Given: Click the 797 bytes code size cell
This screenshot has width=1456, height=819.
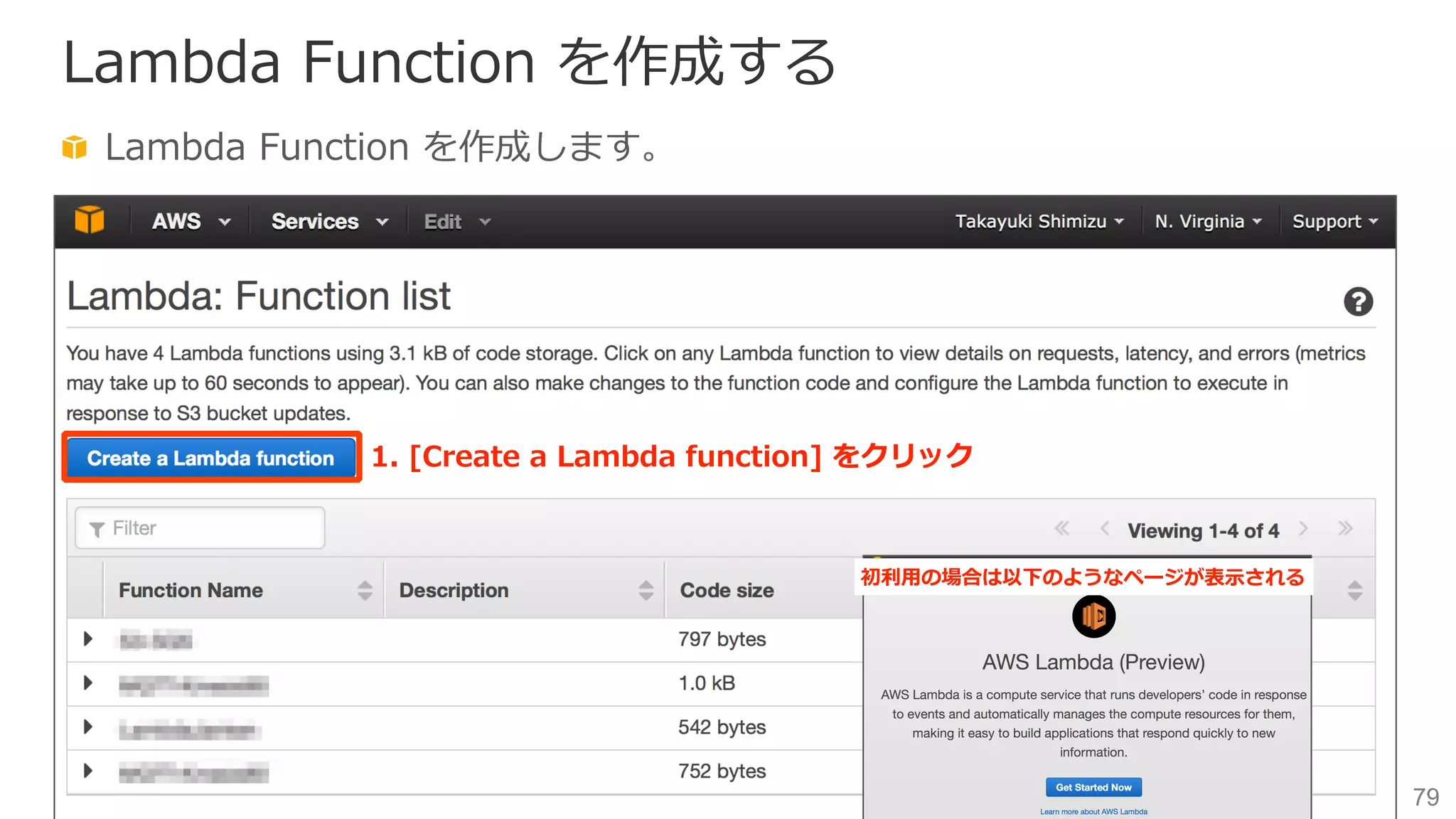Looking at the screenshot, I should (722, 639).
